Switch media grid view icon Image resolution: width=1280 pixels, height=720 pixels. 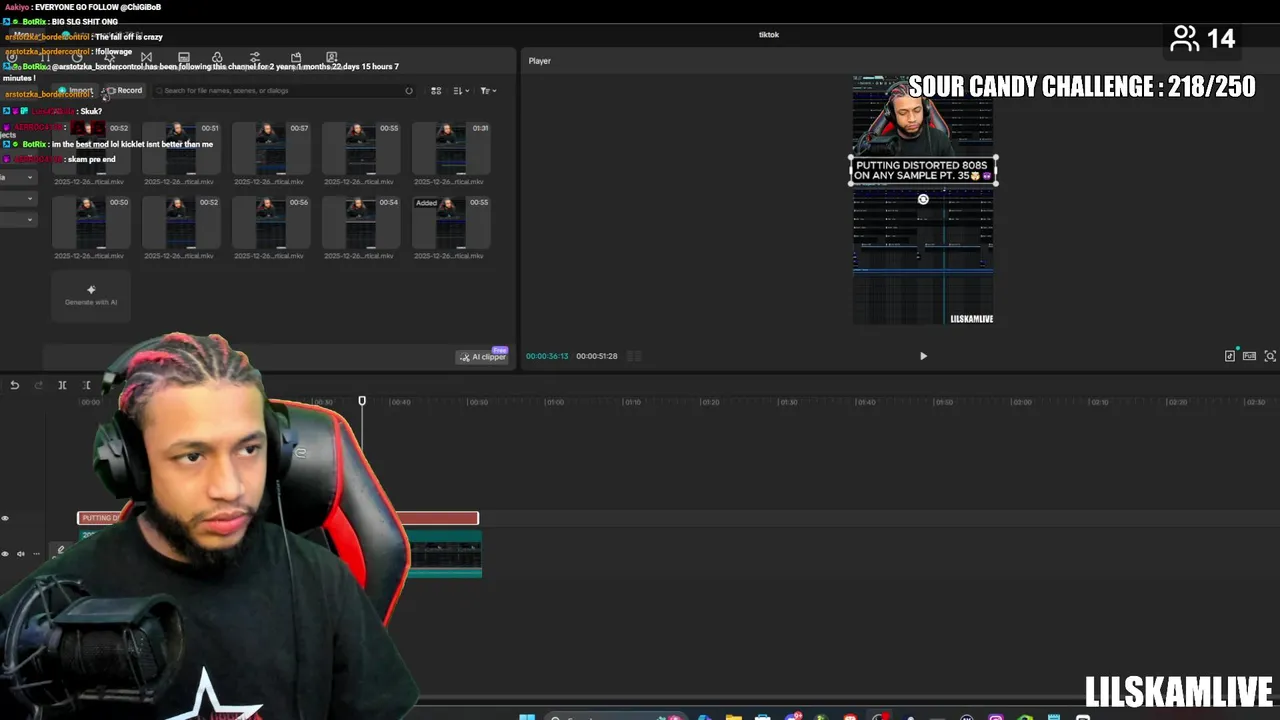(x=436, y=91)
